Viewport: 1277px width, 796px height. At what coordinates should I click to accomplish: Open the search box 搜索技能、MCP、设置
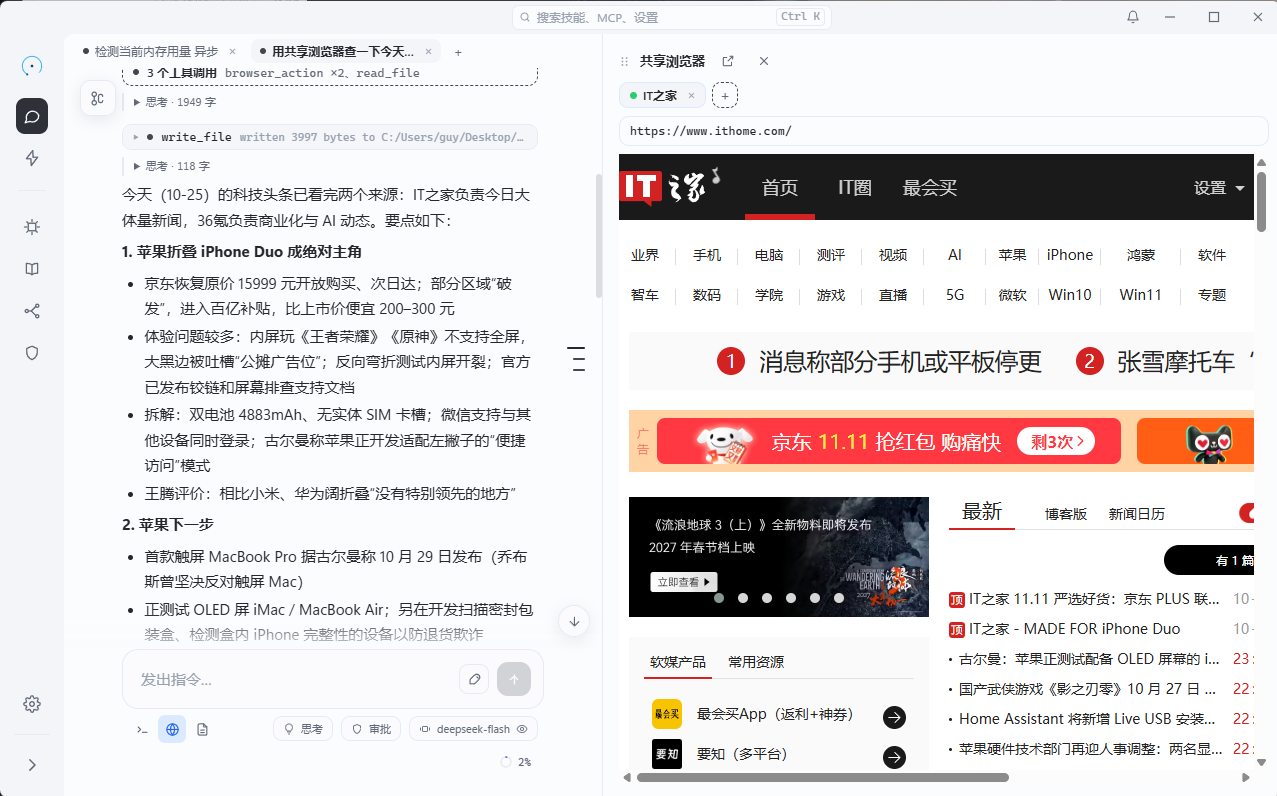[x=672, y=17]
